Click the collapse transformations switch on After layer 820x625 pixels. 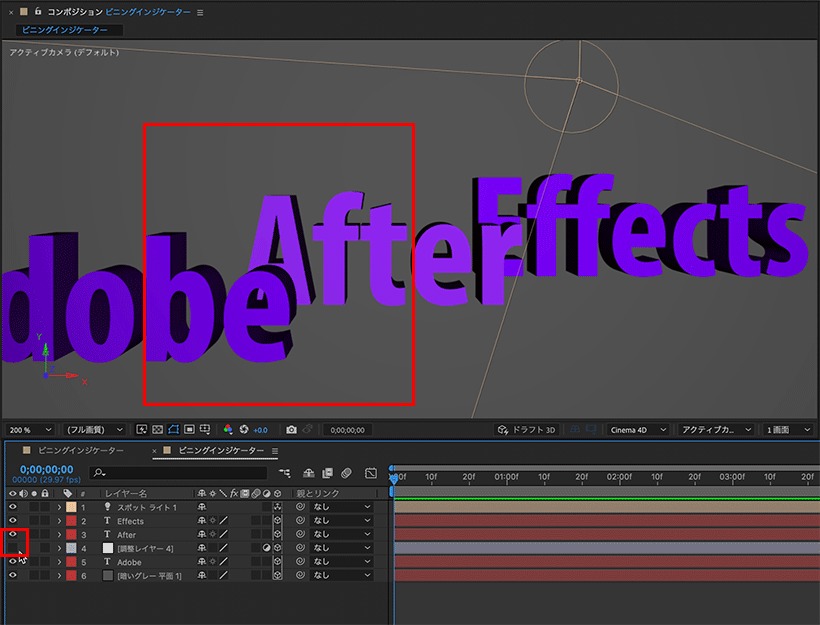[x=212, y=534]
